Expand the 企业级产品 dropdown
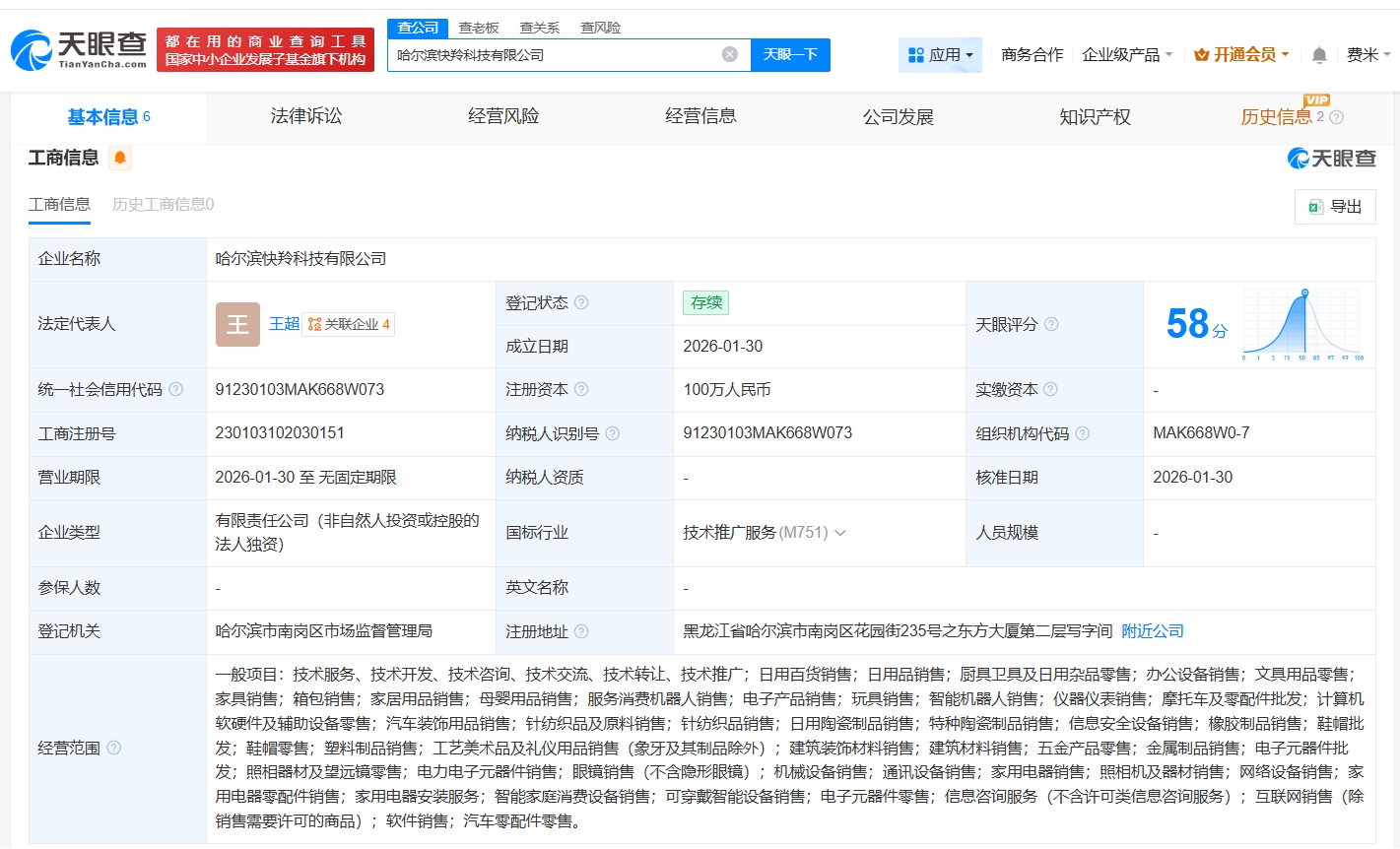This screenshot has width=1400, height=849. pos(1127,55)
